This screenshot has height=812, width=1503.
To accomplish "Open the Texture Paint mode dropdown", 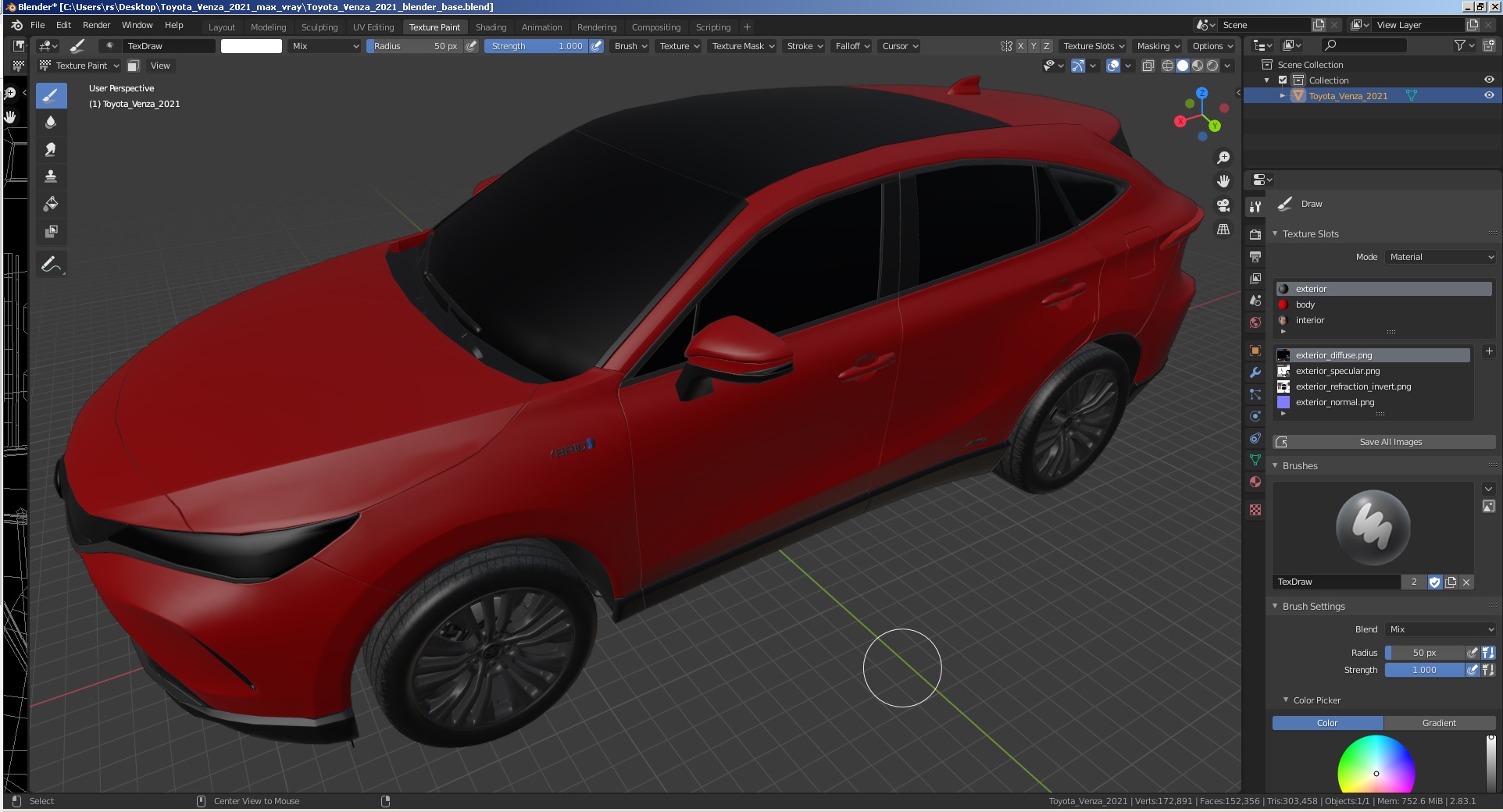I will (x=80, y=66).
